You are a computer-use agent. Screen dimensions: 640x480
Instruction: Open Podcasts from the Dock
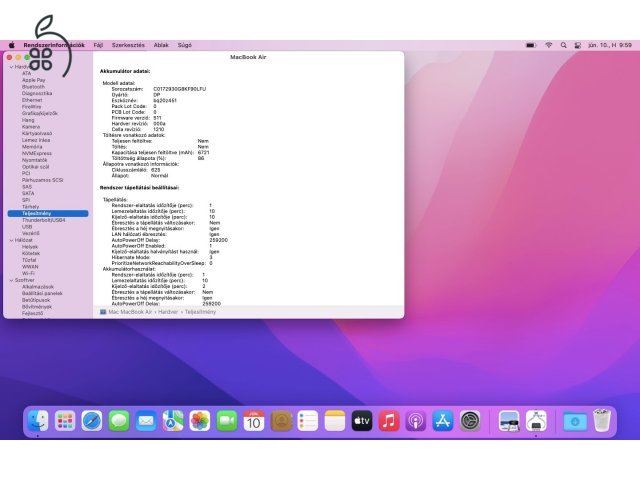coord(416,421)
